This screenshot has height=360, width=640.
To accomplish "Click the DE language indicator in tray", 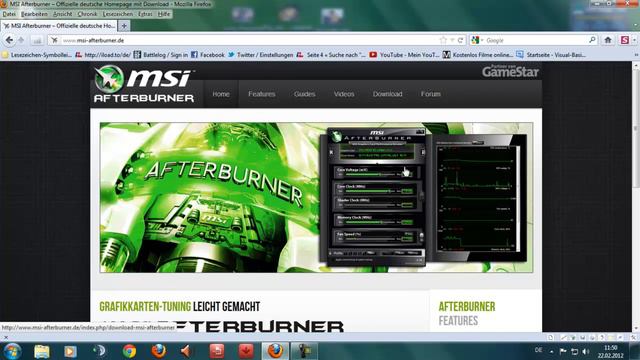I will [x=538, y=350].
